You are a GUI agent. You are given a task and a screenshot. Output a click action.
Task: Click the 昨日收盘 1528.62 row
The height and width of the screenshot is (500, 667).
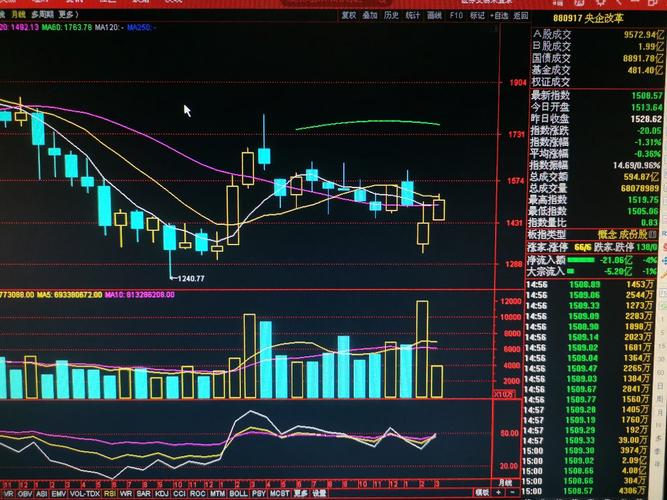[x=597, y=119]
